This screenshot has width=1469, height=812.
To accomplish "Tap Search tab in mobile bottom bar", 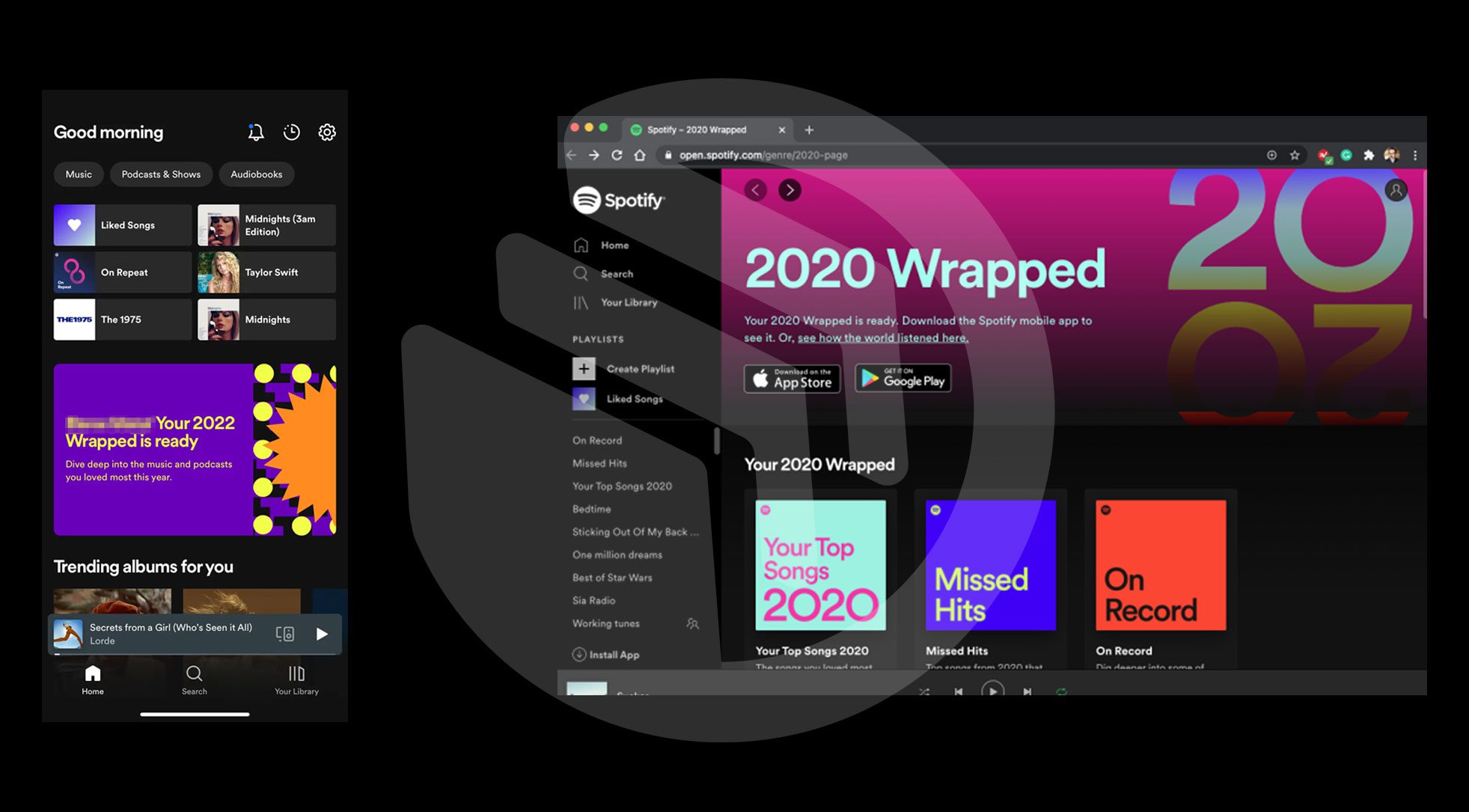I will tap(195, 680).
